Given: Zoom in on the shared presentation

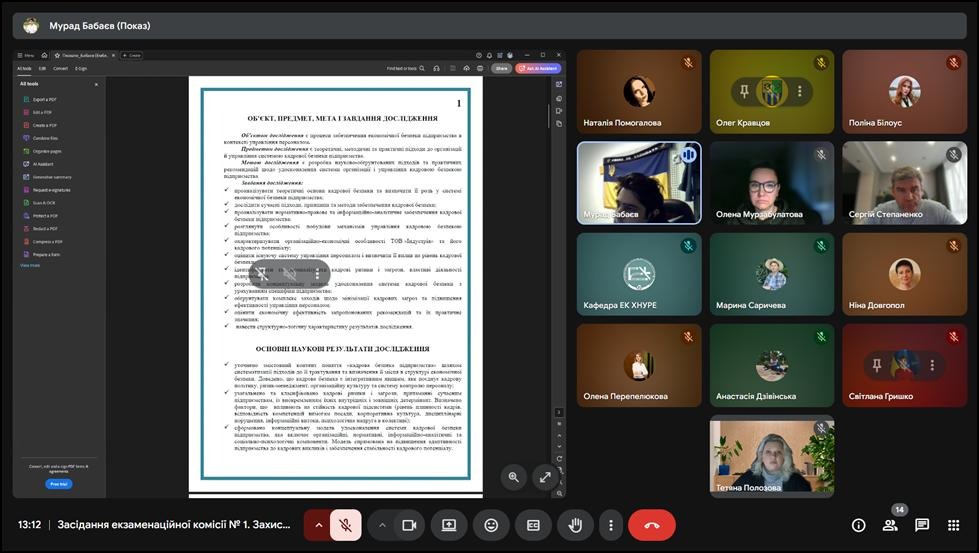Looking at the screenshot, I should coord(514,477).
